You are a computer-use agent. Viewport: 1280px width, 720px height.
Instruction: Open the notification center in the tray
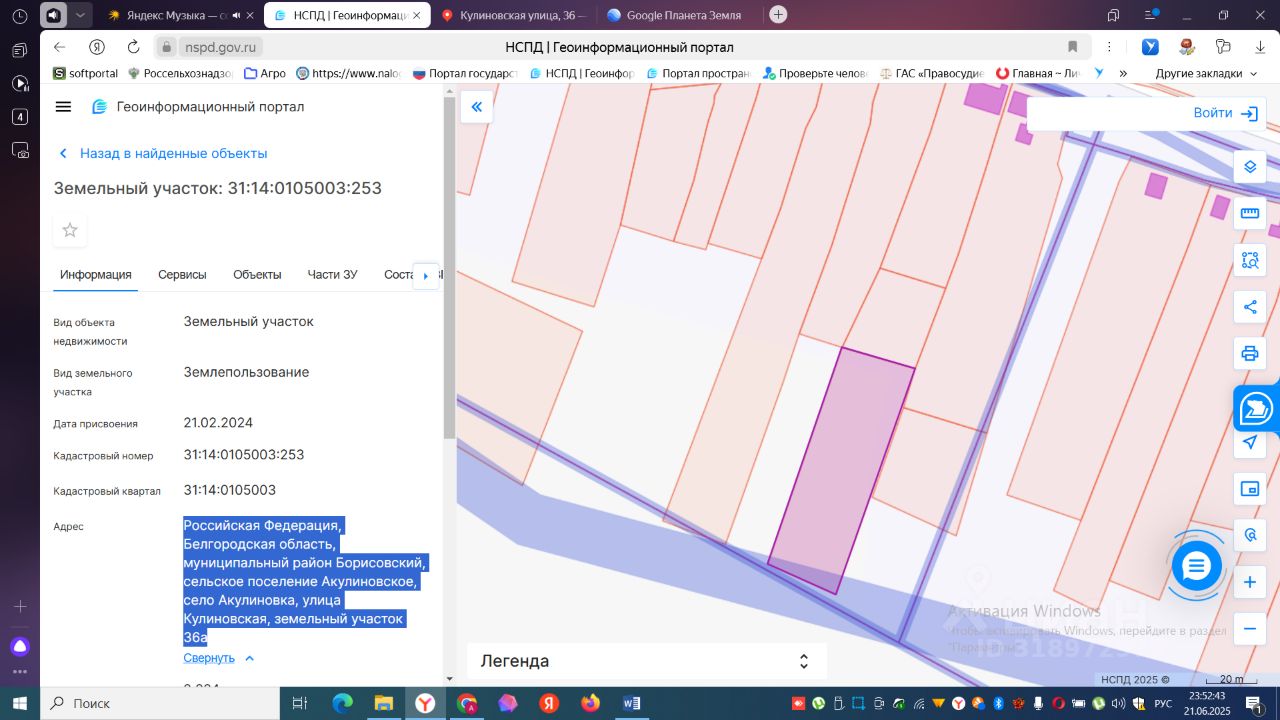pyautogui.click(x=1254, y=703)
